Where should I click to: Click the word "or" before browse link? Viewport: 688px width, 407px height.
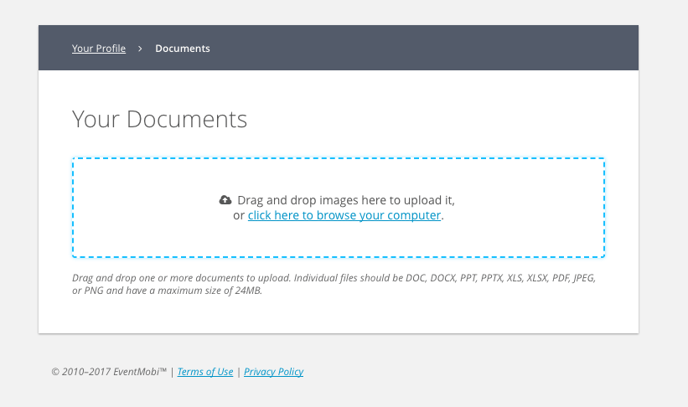(239, 215)
